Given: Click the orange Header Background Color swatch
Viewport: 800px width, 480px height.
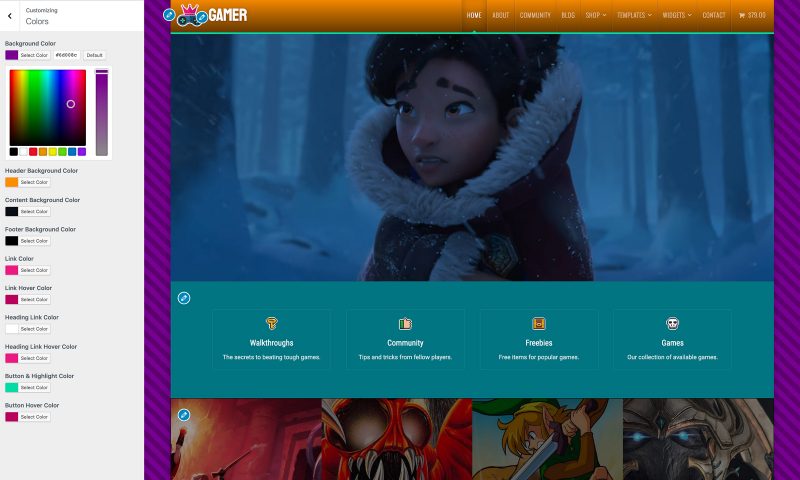Looking at the screenshot, I should click(12, 182).
